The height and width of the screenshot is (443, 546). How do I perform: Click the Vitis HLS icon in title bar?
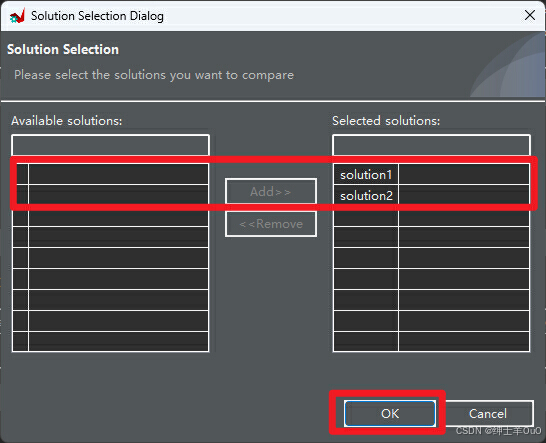coord(17,16)
